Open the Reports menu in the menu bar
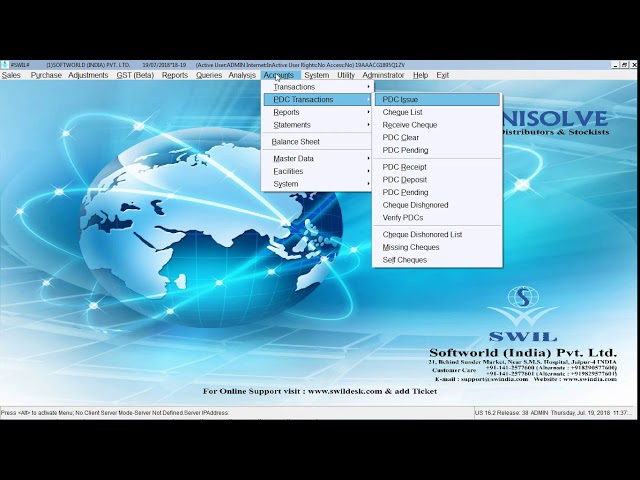Image resolution: width=640 pixels, height=480 pixels. point(175,75)
